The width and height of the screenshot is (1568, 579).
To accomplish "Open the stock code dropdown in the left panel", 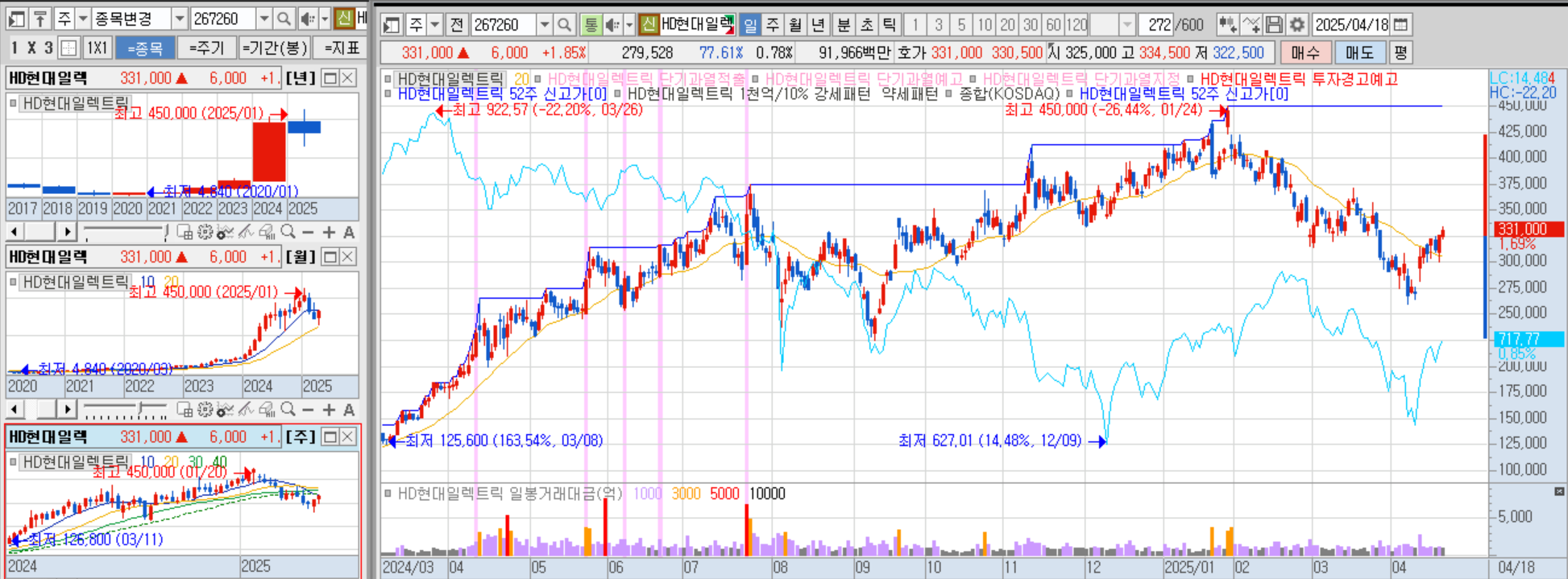I will pyautogui.click(x=264, y=18).
